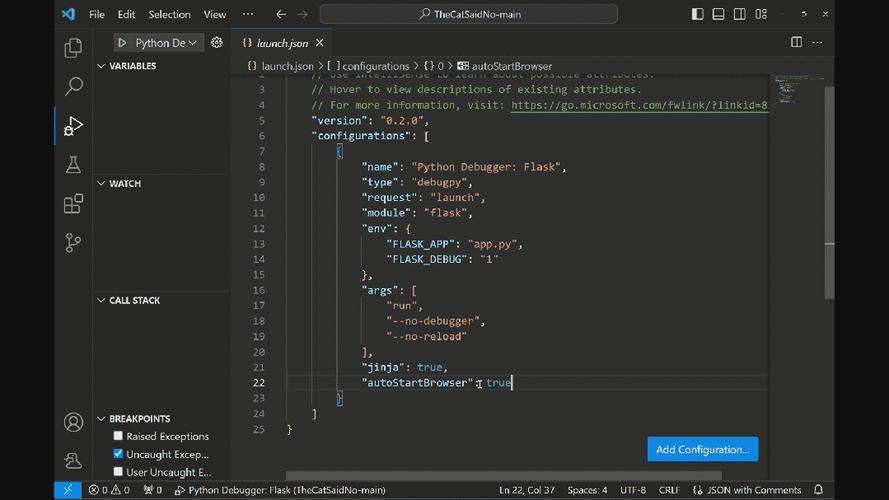Toggle the secondary sidebar layout icon

point(739,14)
